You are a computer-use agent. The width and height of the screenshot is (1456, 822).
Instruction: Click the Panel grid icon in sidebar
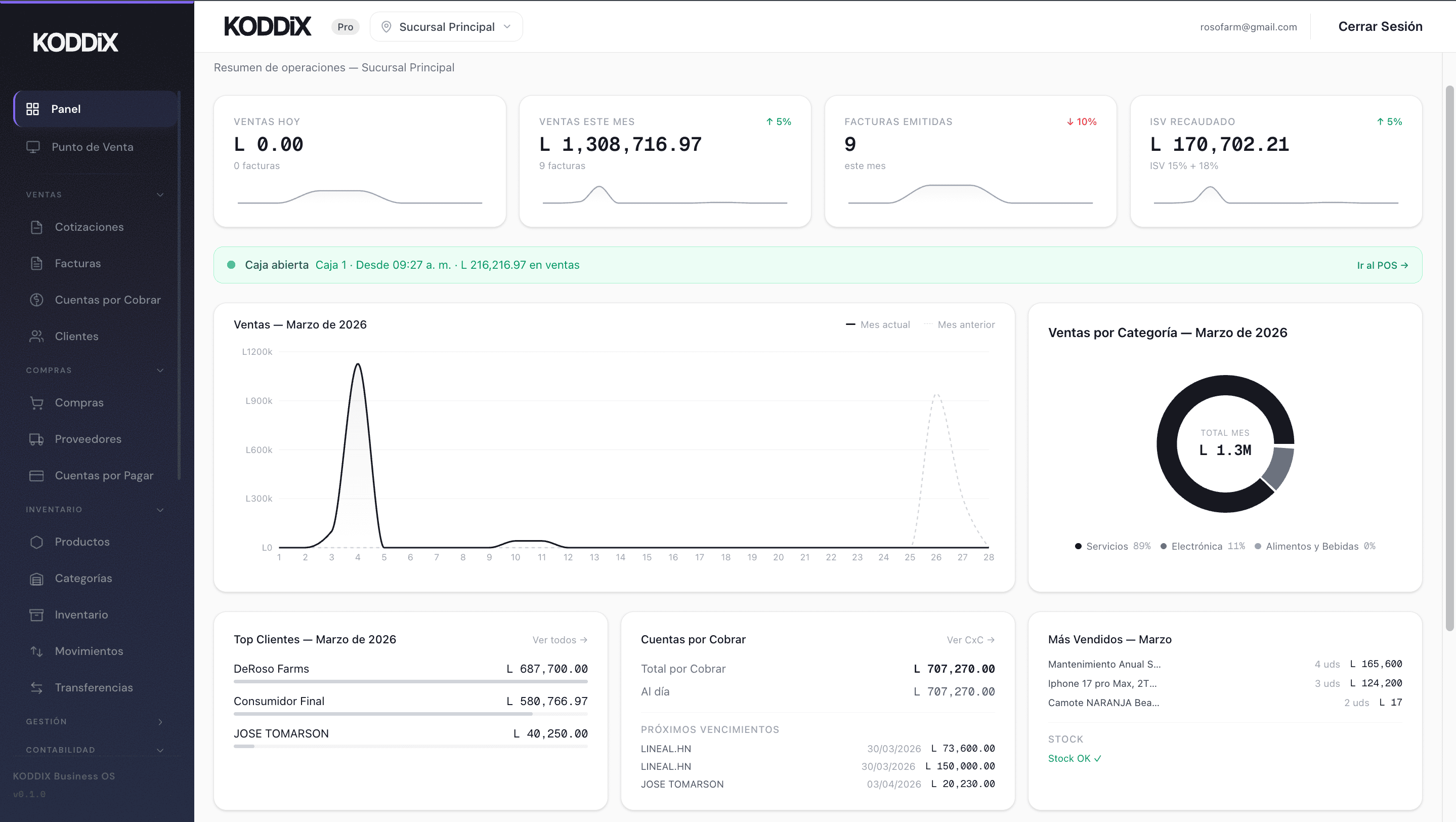[x=33, y=109]
